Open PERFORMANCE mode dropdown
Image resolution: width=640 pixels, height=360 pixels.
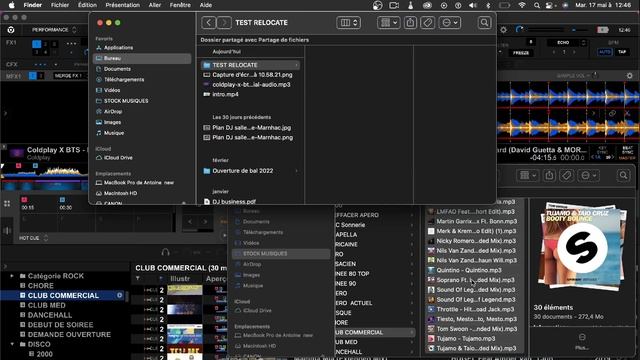(53, 30)
